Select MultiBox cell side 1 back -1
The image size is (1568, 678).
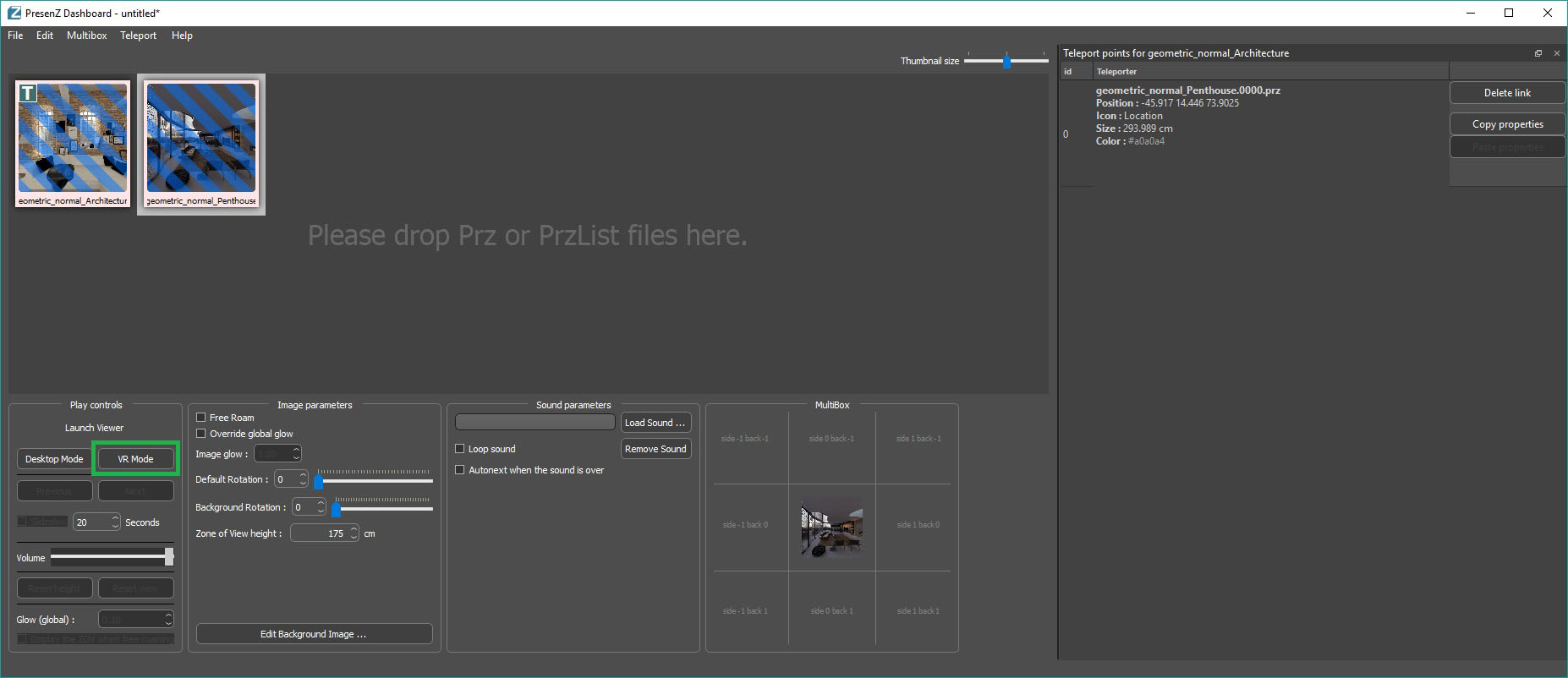[x=919, y=439]
